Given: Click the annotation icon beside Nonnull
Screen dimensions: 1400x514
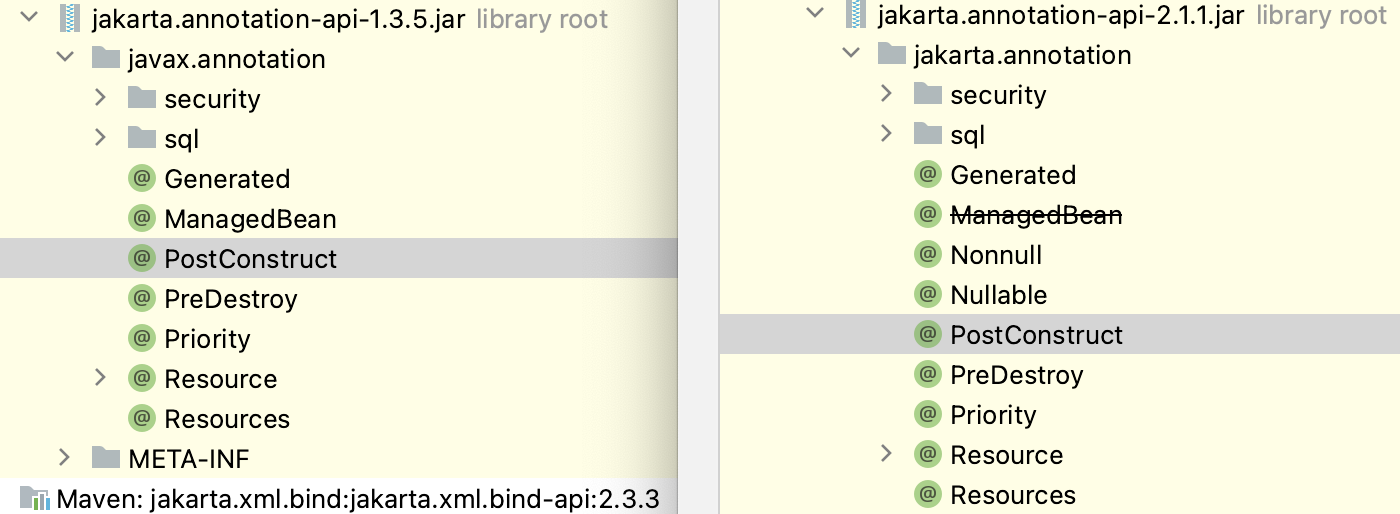Looking at the screenshot, I should coord(929,255).
